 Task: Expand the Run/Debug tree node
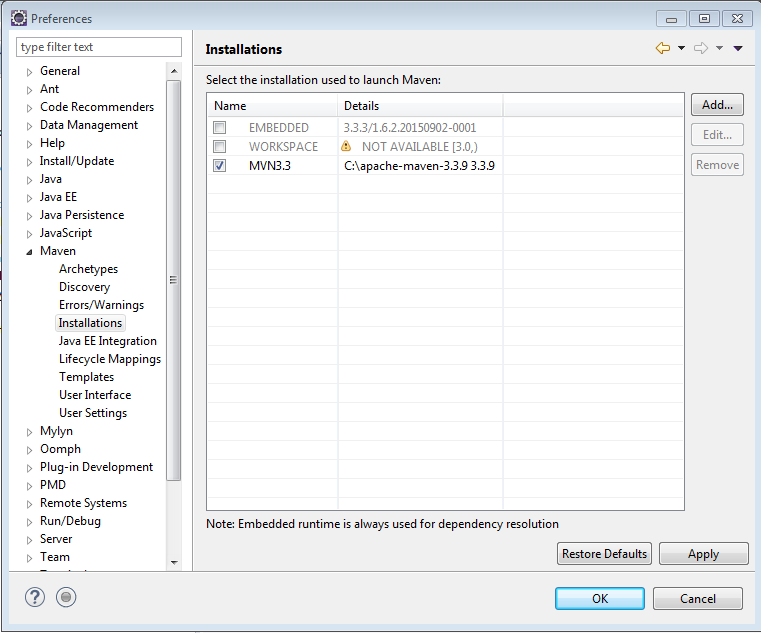point(29,522)
